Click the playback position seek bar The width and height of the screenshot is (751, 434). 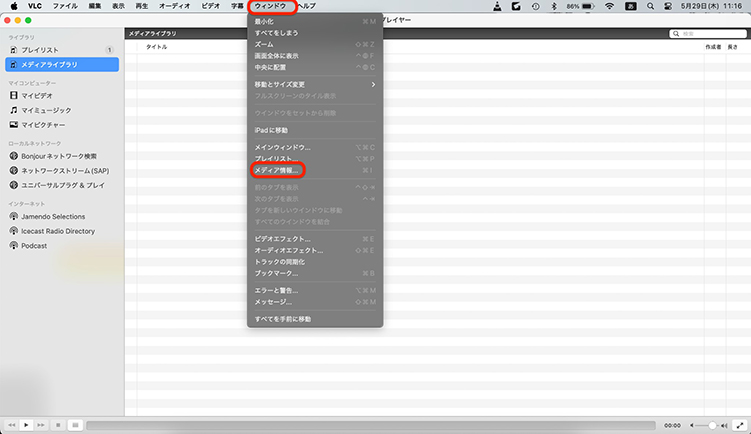pos(371,425)
